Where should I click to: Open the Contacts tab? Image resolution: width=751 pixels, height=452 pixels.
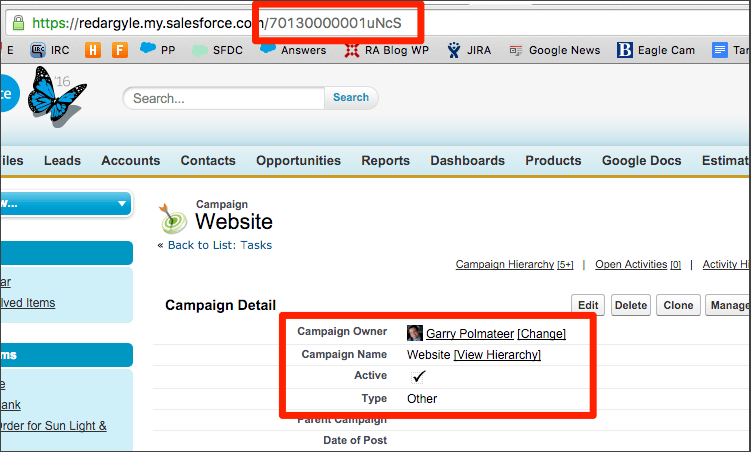208,161
